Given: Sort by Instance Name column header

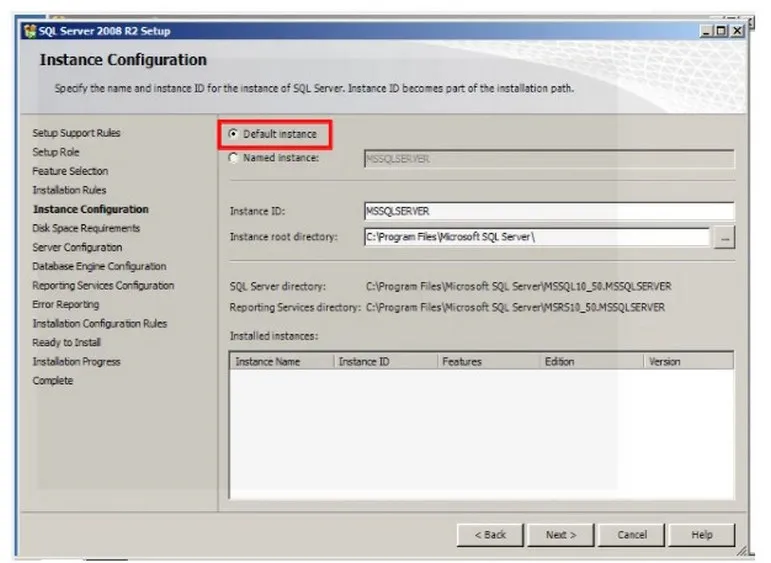Looking at the screenshot, I should click(x=282, y=361).
